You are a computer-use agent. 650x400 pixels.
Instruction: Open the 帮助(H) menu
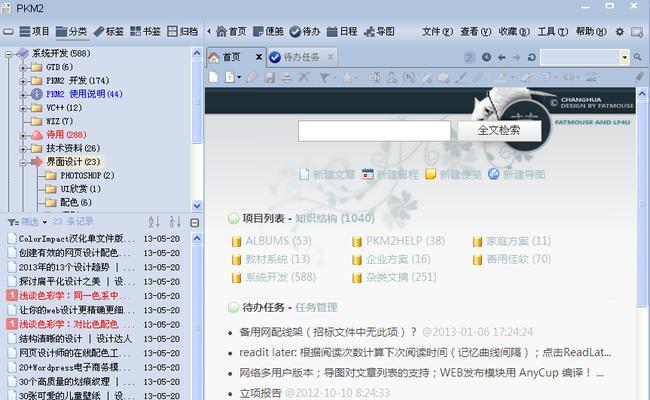click(x=591, y=32)
